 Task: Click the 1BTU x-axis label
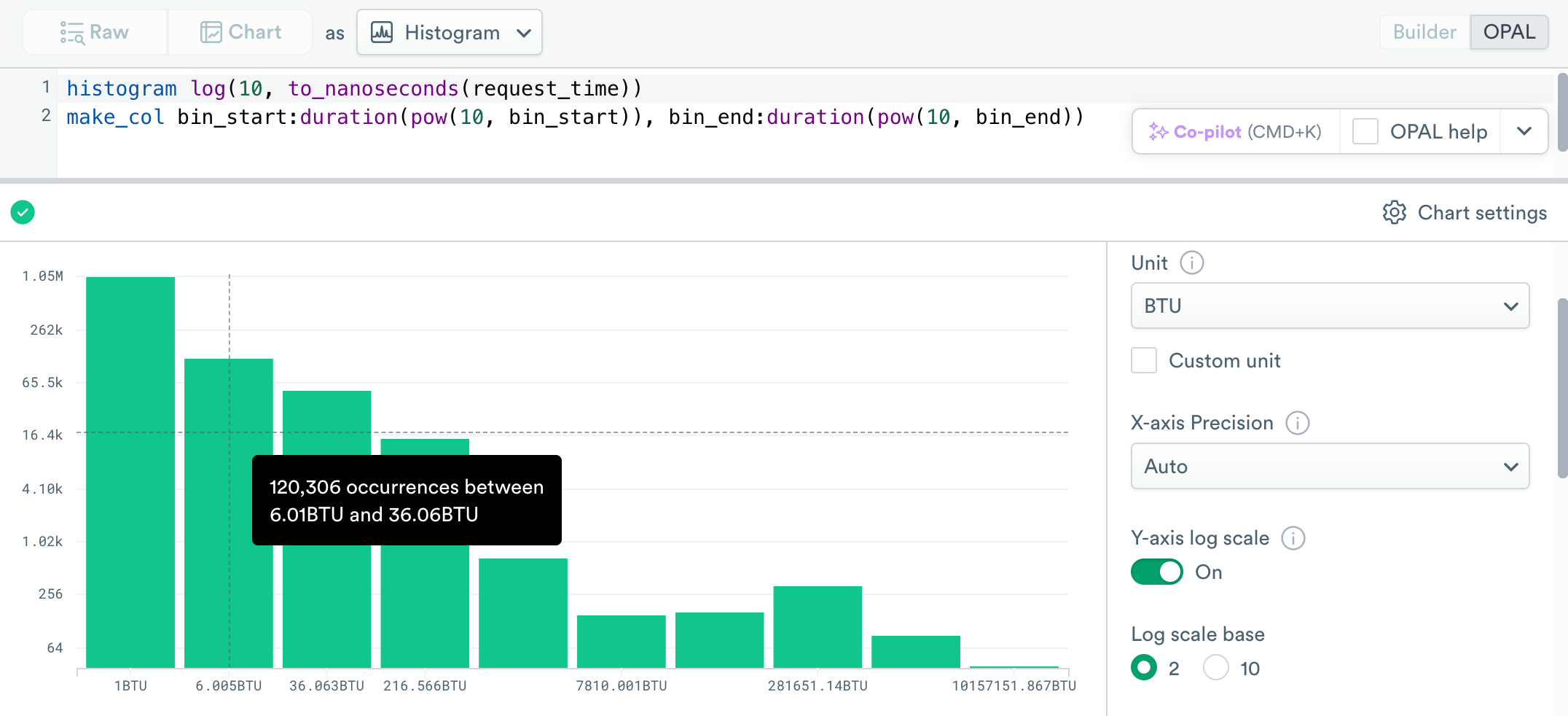(130, 685)
